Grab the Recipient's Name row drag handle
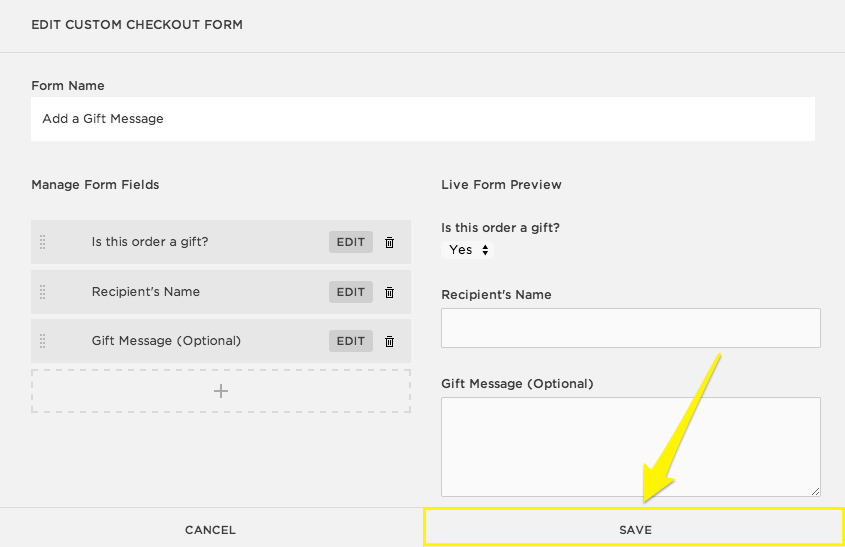This screenshot has height=547, width=845. click(42, 292)
